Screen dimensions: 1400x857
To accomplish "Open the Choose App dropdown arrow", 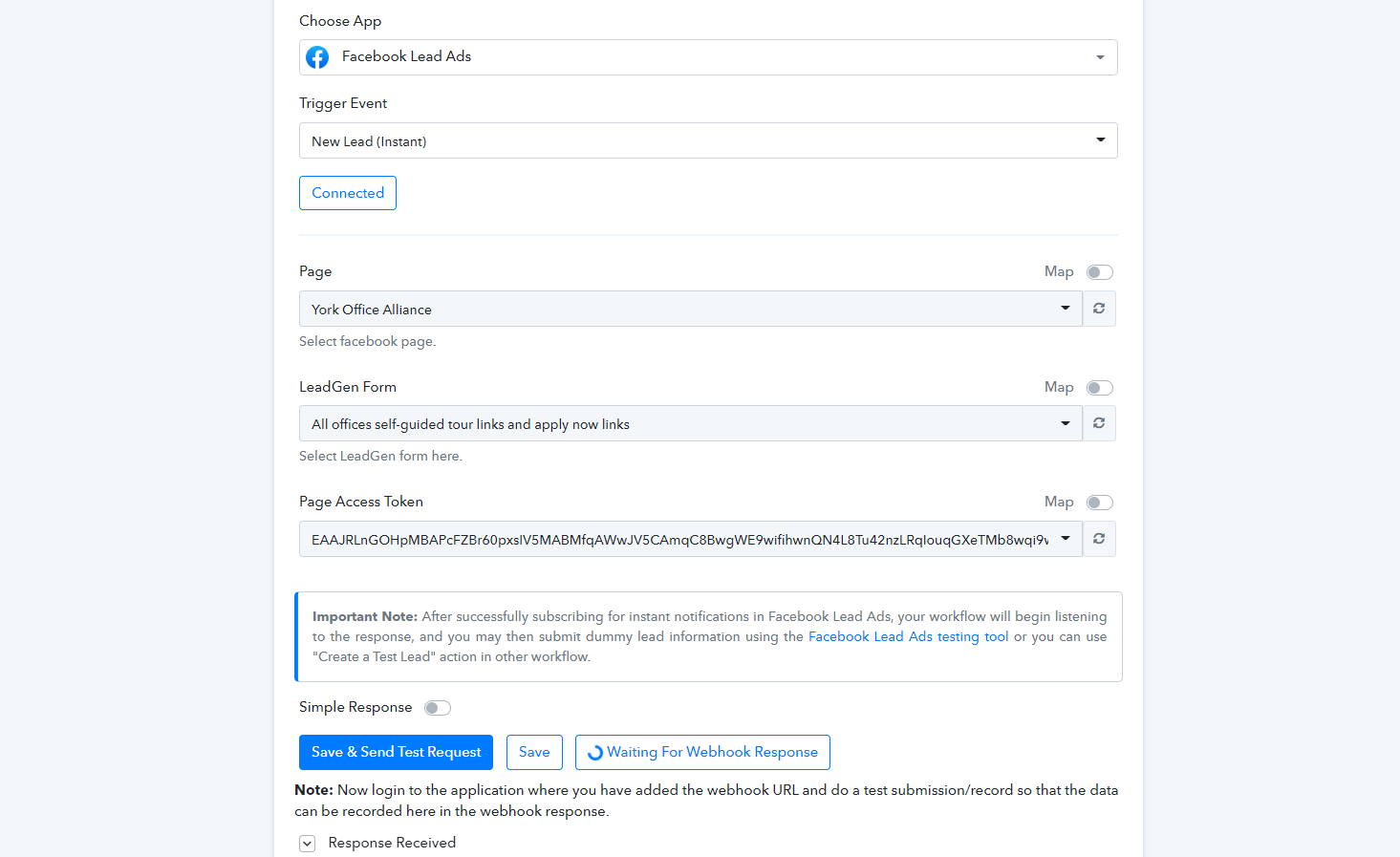I will pyautogui.click(x=1100, y=57).
